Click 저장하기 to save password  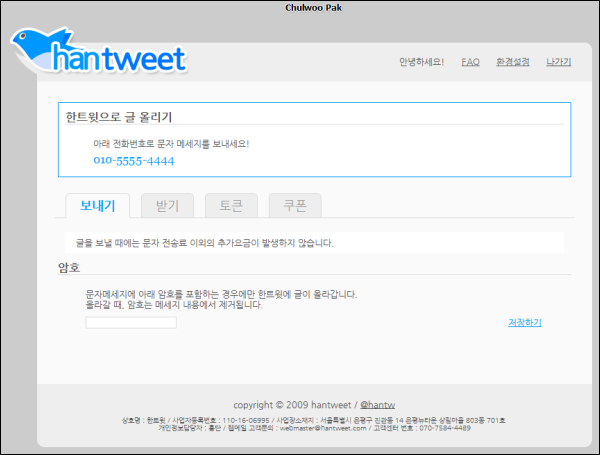[525, 323]
